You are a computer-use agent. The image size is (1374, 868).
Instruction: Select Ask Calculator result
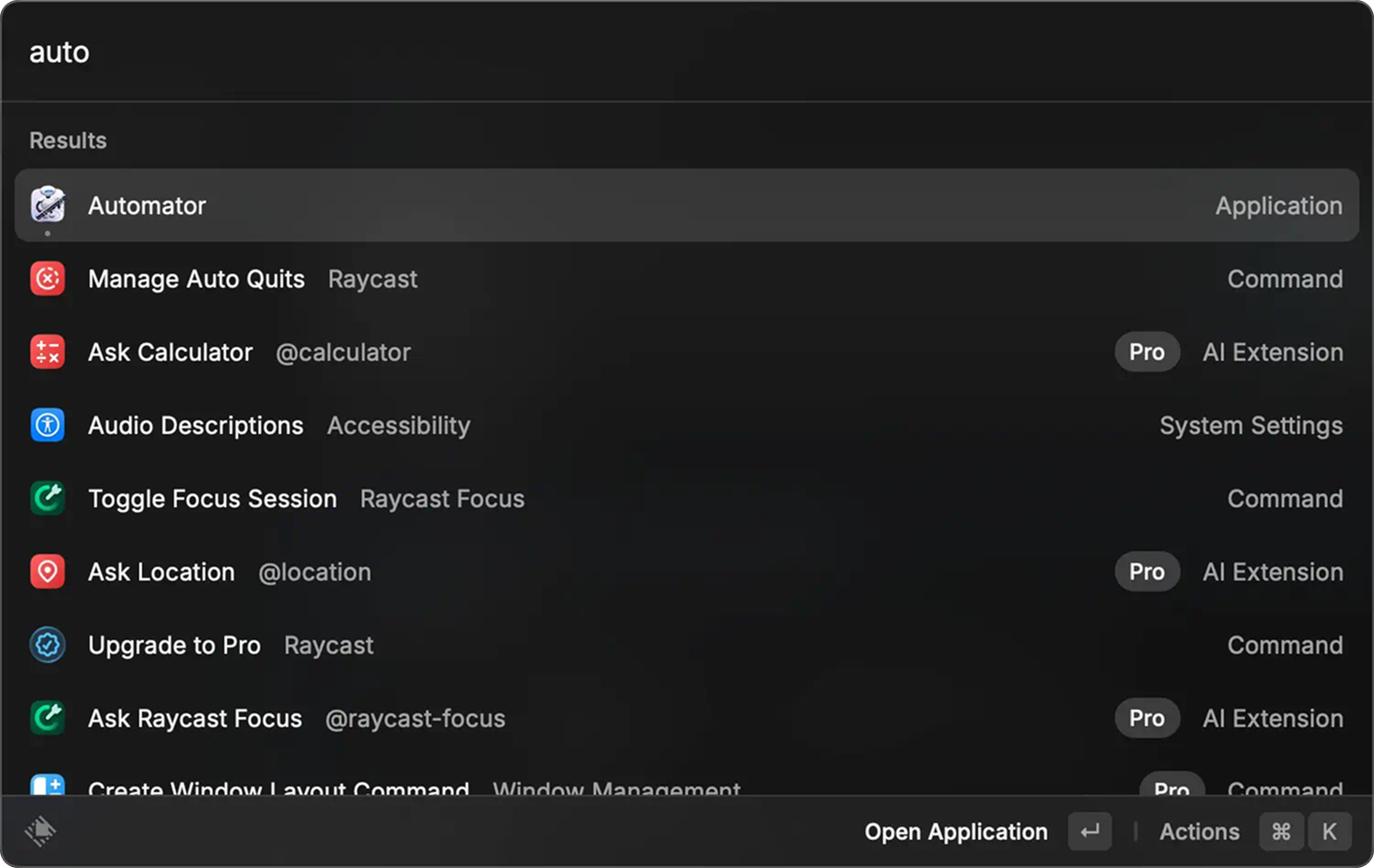tap(687, 352)
